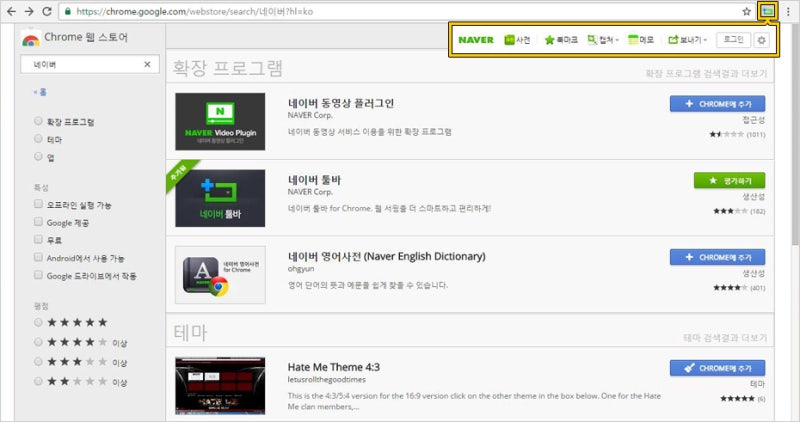Select the 확장 프로그램 radio filter
This screenshot has height=422, width=800.
point(38,121)
